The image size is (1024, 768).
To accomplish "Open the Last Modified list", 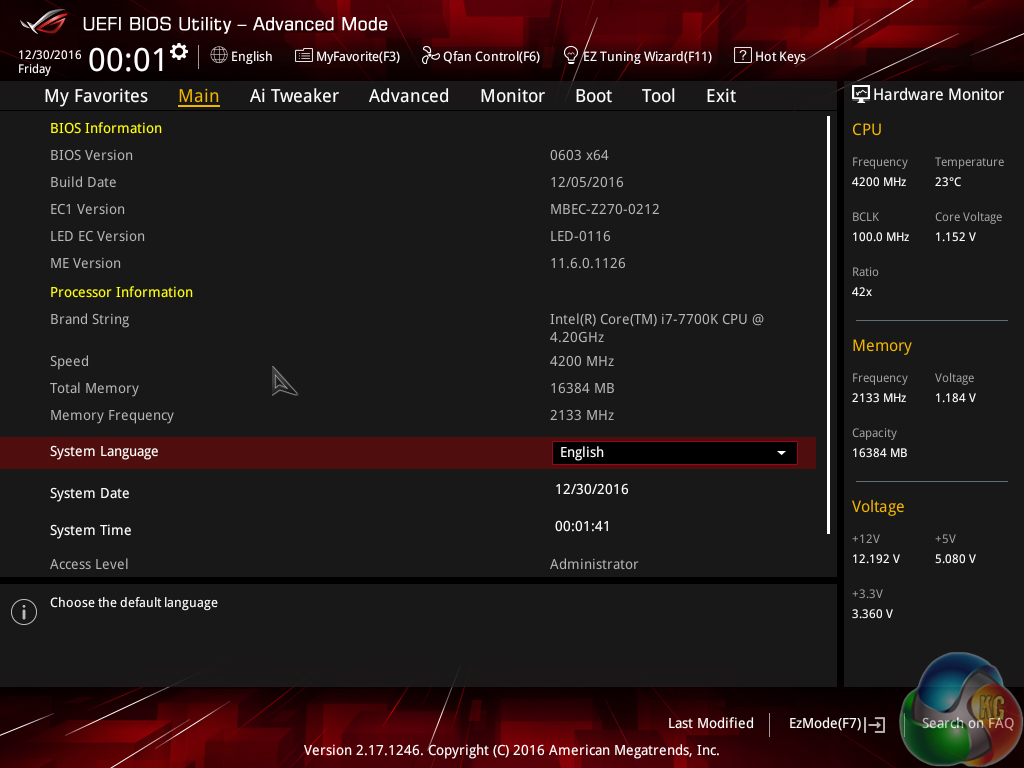I will 710,723.
